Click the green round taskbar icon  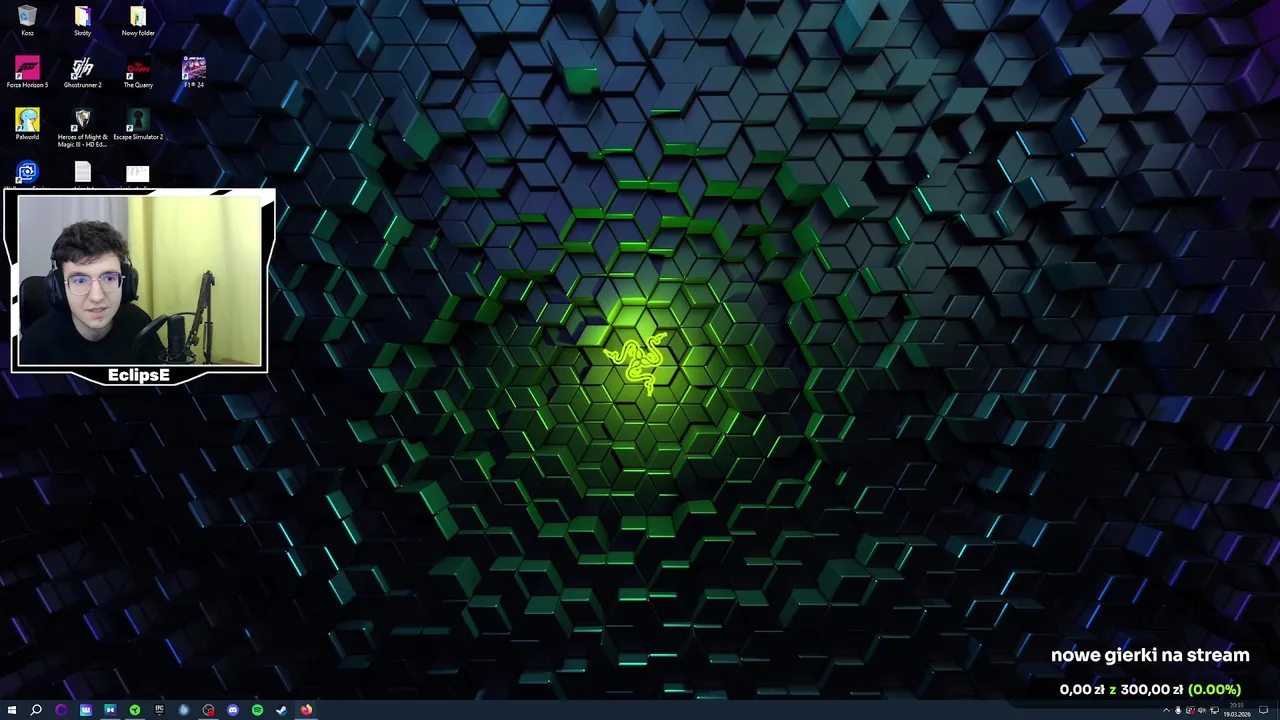135,710
